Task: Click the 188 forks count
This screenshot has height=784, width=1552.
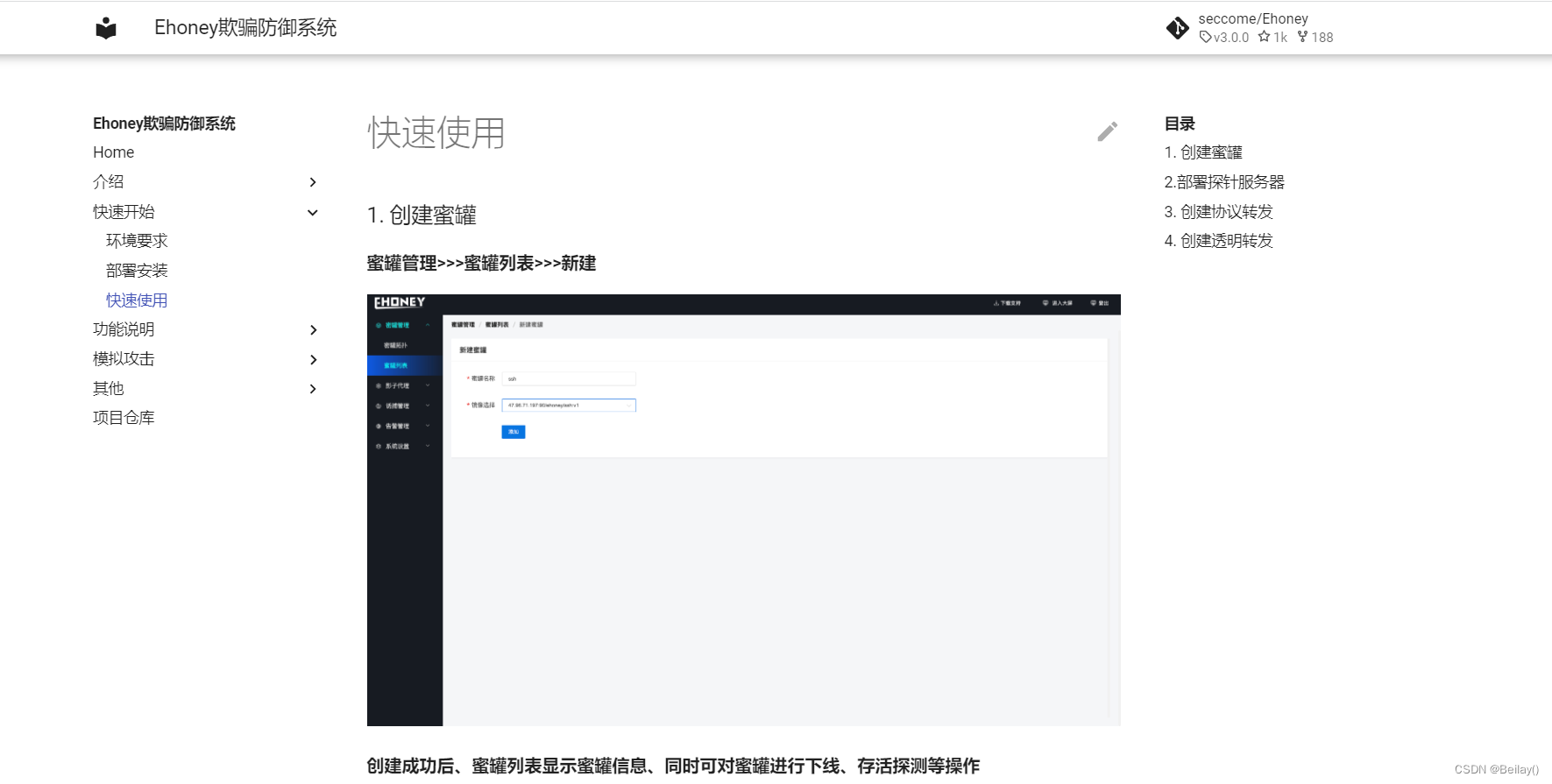Action: [1315, 37]
